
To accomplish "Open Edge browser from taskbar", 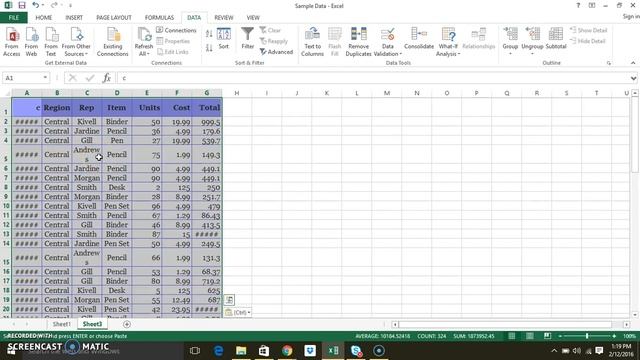I will tap(218, 350).
